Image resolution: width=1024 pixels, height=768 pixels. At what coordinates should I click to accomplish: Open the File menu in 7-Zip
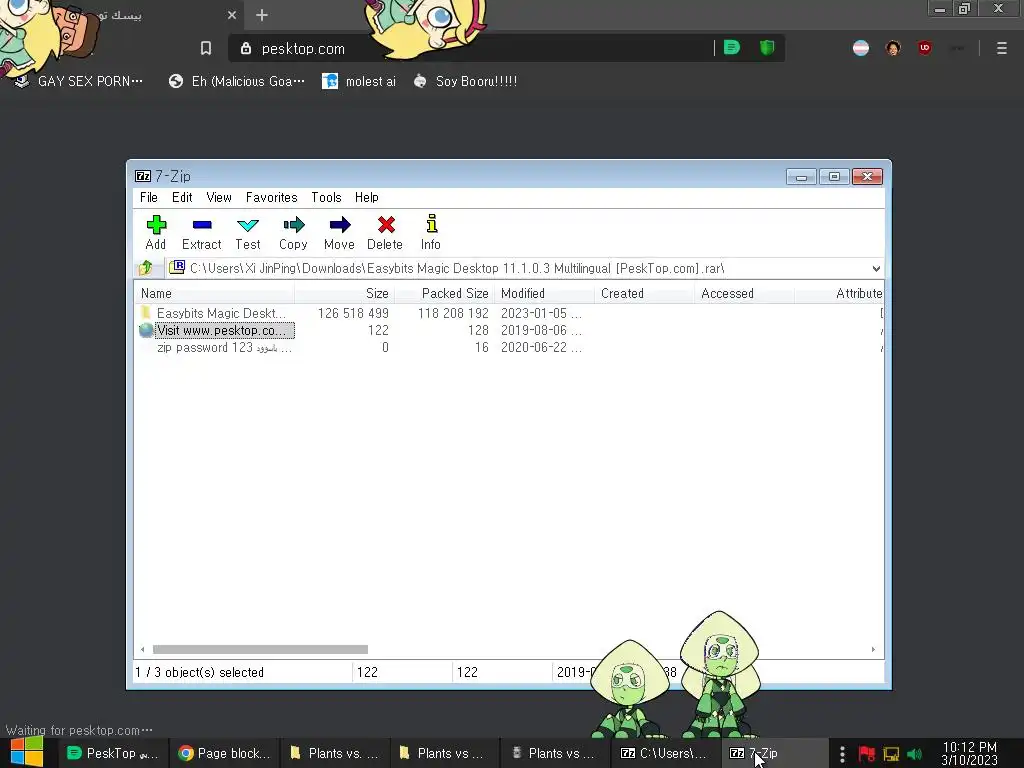(x=149, y=197)
